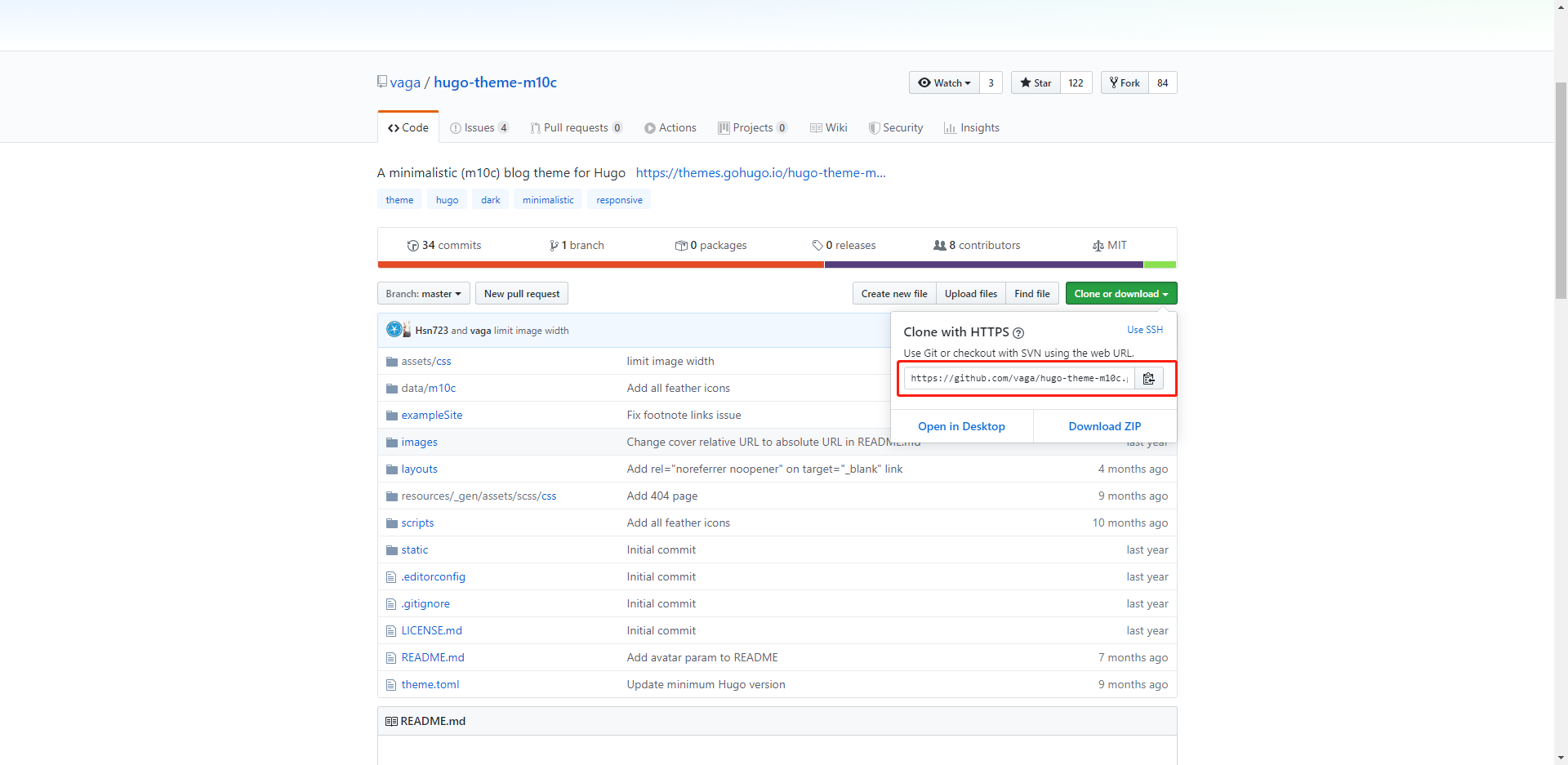The image size is (1568, 765).
Task: Open the static folder
Action: tap(414, 550)
